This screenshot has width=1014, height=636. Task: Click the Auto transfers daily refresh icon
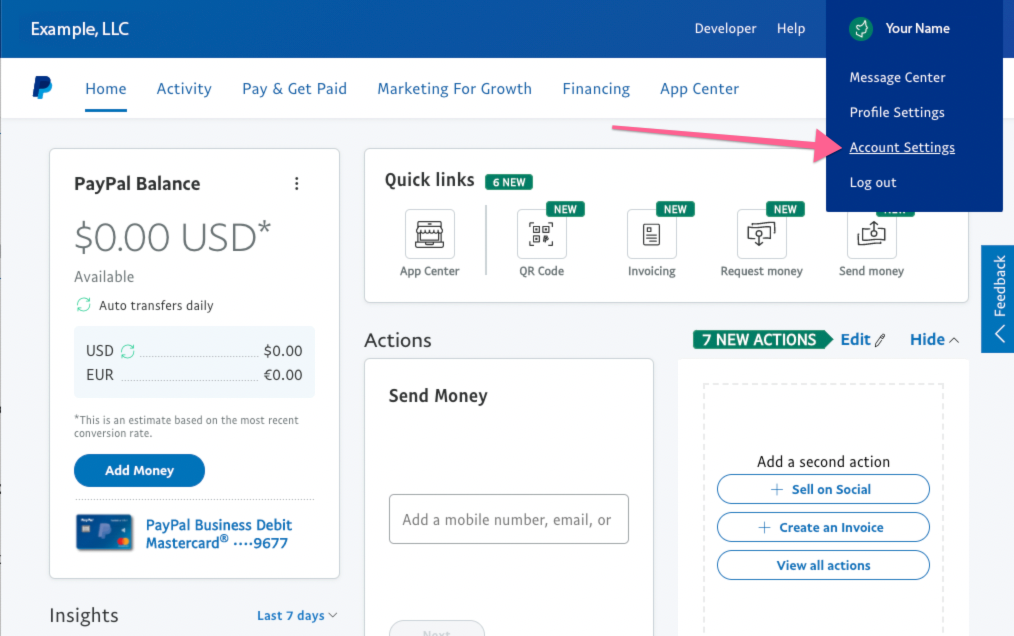[x=83, y=305]
